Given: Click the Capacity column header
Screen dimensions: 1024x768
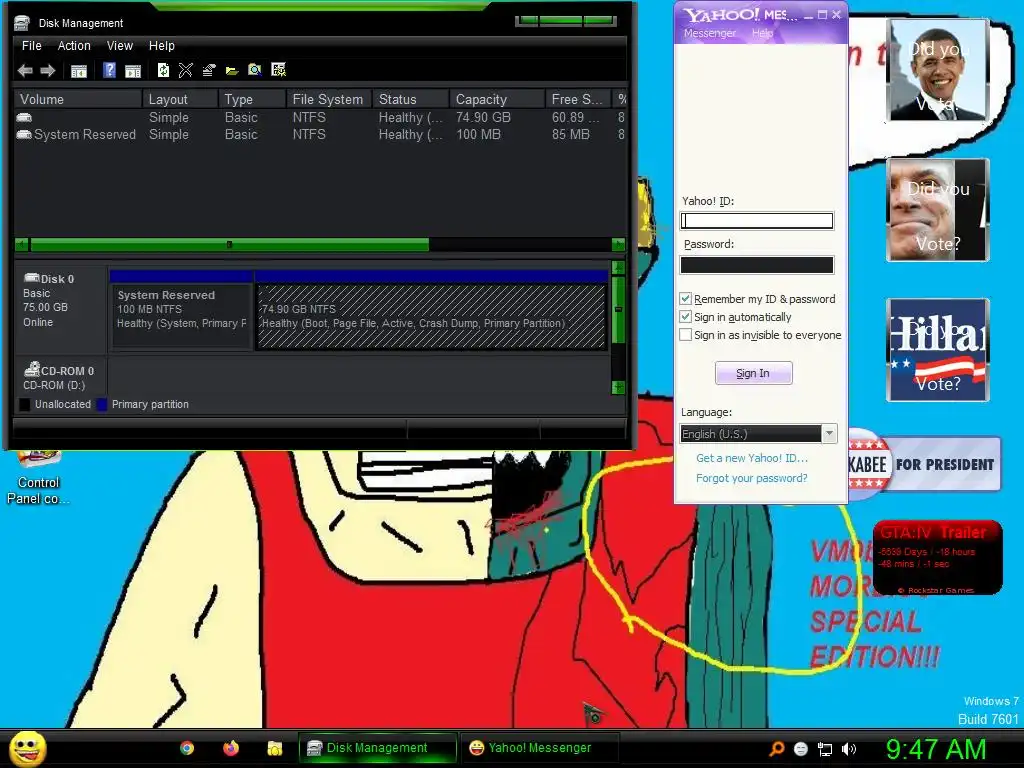Looking at the screenshot, I should [497, 99].
